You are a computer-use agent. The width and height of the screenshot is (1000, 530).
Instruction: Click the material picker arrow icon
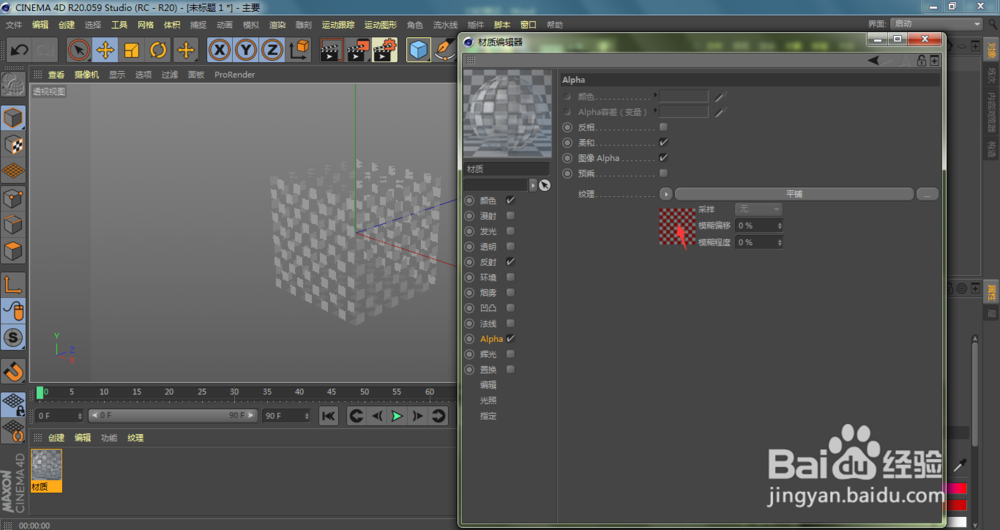544,185
